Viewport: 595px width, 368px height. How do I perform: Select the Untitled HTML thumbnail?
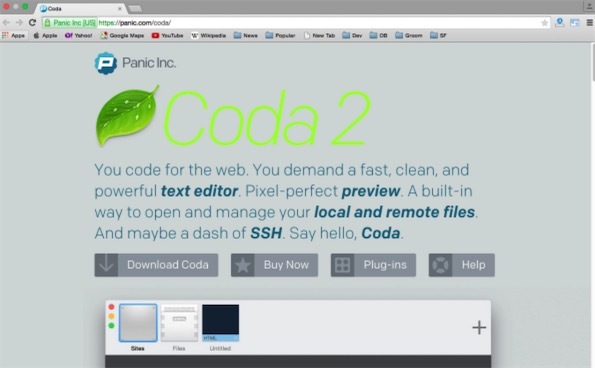point(220,323)
